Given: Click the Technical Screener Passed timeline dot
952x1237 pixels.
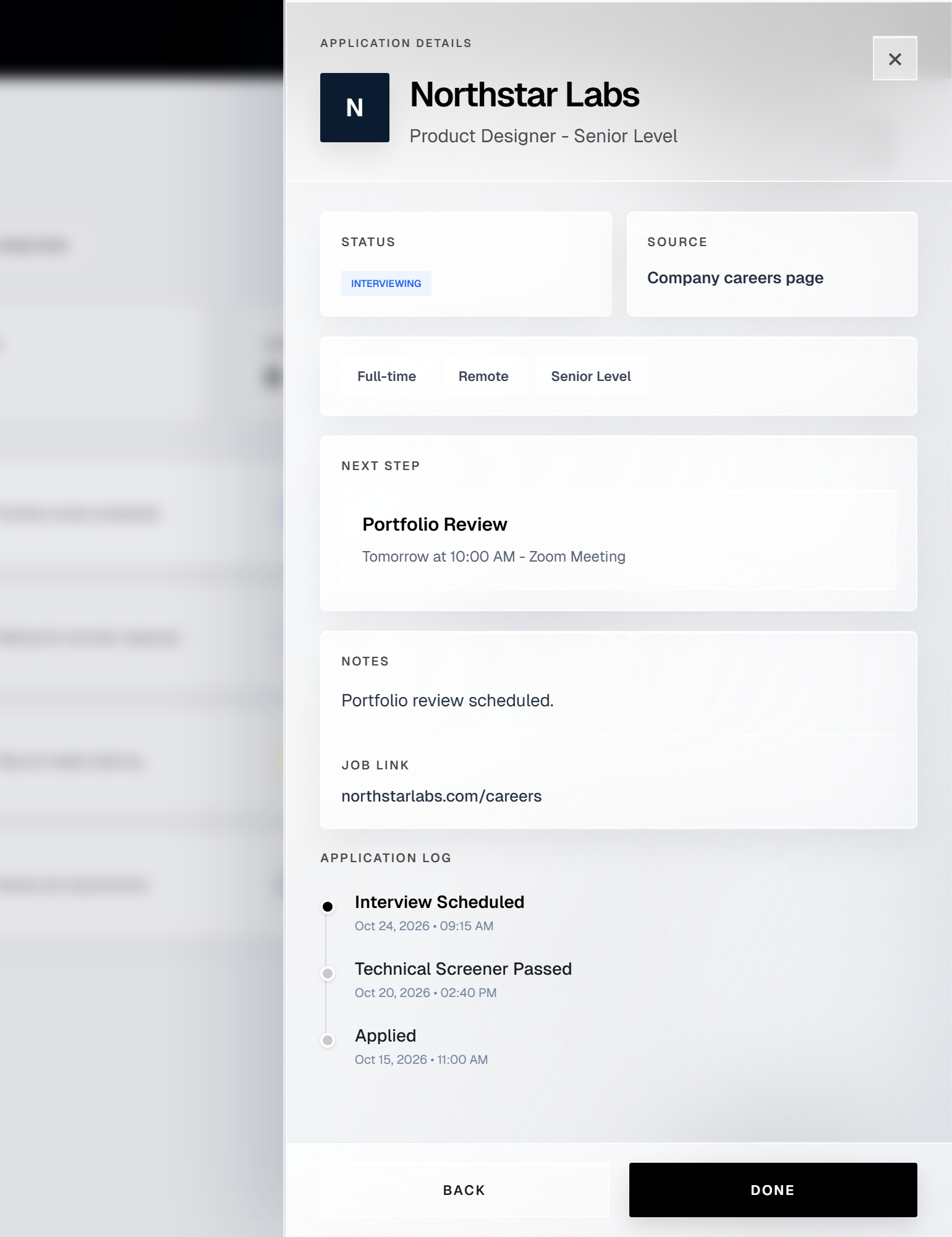Looking at the screenshot, I should 328,974.
